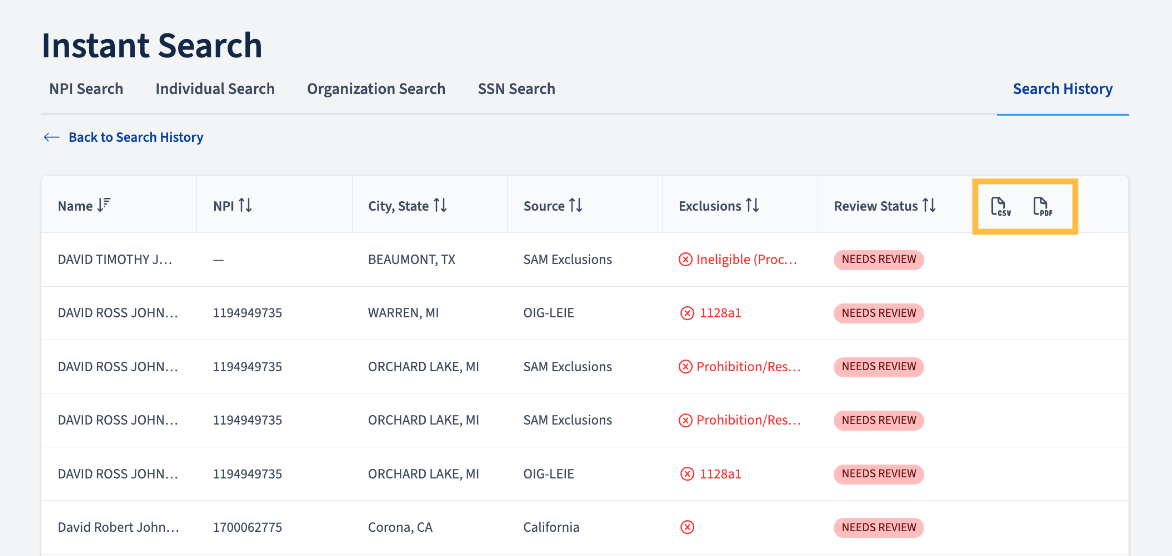Open the NPI Search tab

pyautogui.click(x=86, y=89)
